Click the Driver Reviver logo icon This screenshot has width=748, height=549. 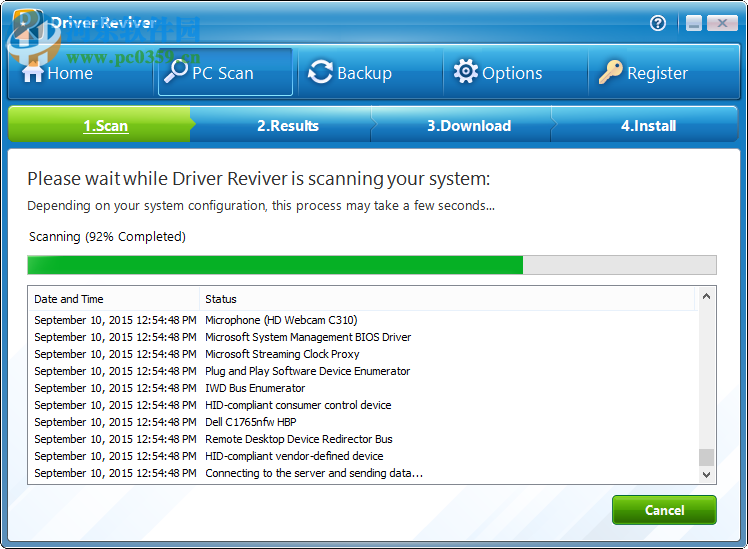(28, 25)
